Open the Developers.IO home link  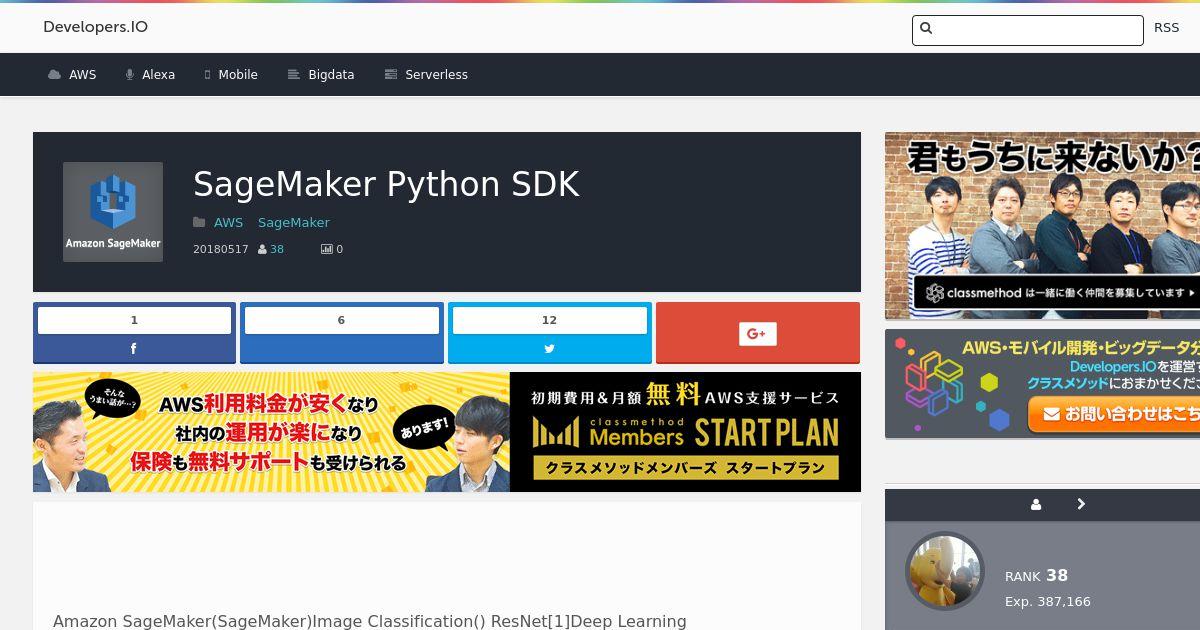click(95, 27)
